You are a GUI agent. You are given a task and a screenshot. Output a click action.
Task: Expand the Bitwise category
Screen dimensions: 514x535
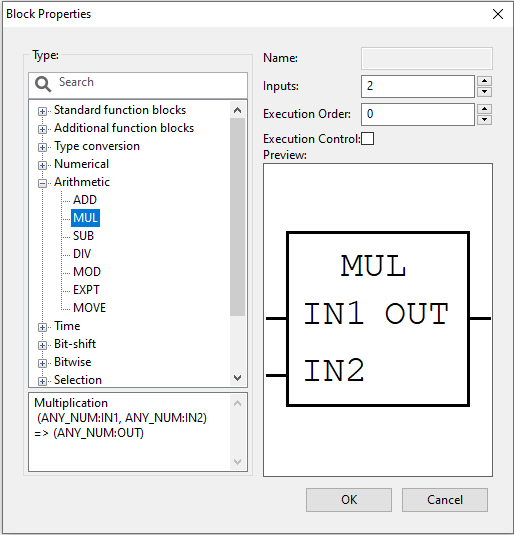pos(42,363)
